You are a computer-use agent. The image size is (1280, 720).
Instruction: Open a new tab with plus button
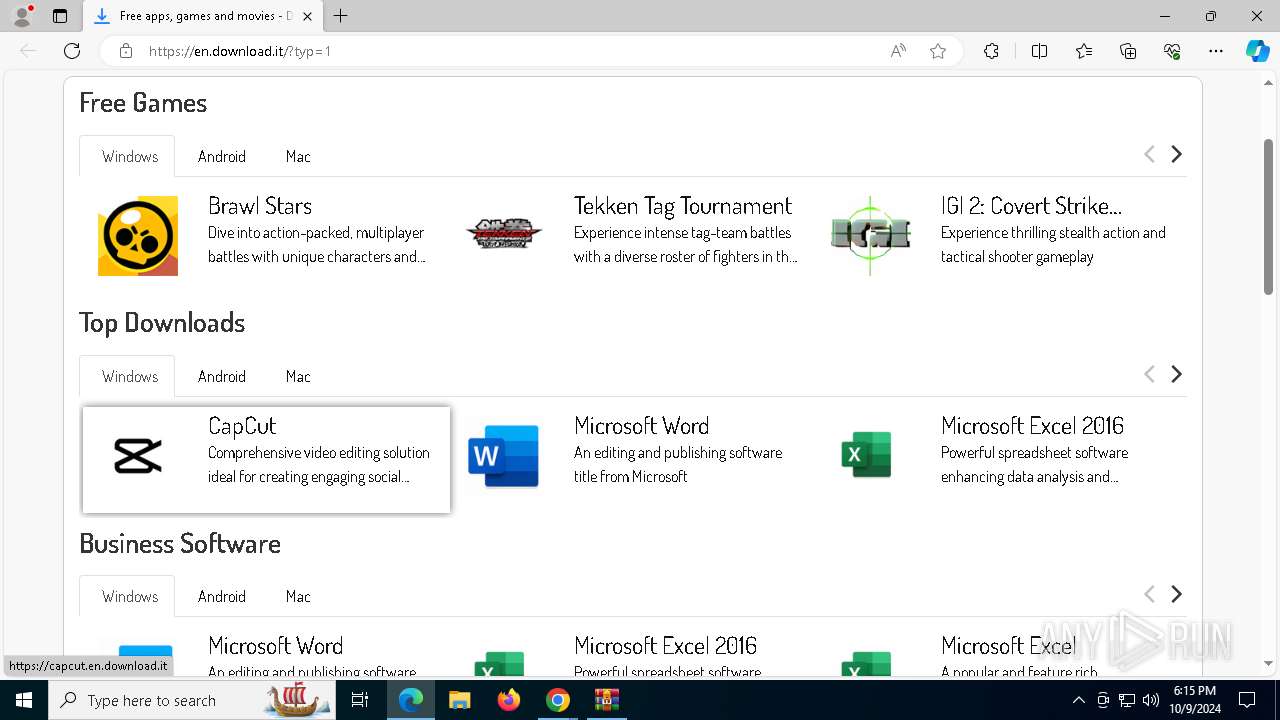coord(341,16)
